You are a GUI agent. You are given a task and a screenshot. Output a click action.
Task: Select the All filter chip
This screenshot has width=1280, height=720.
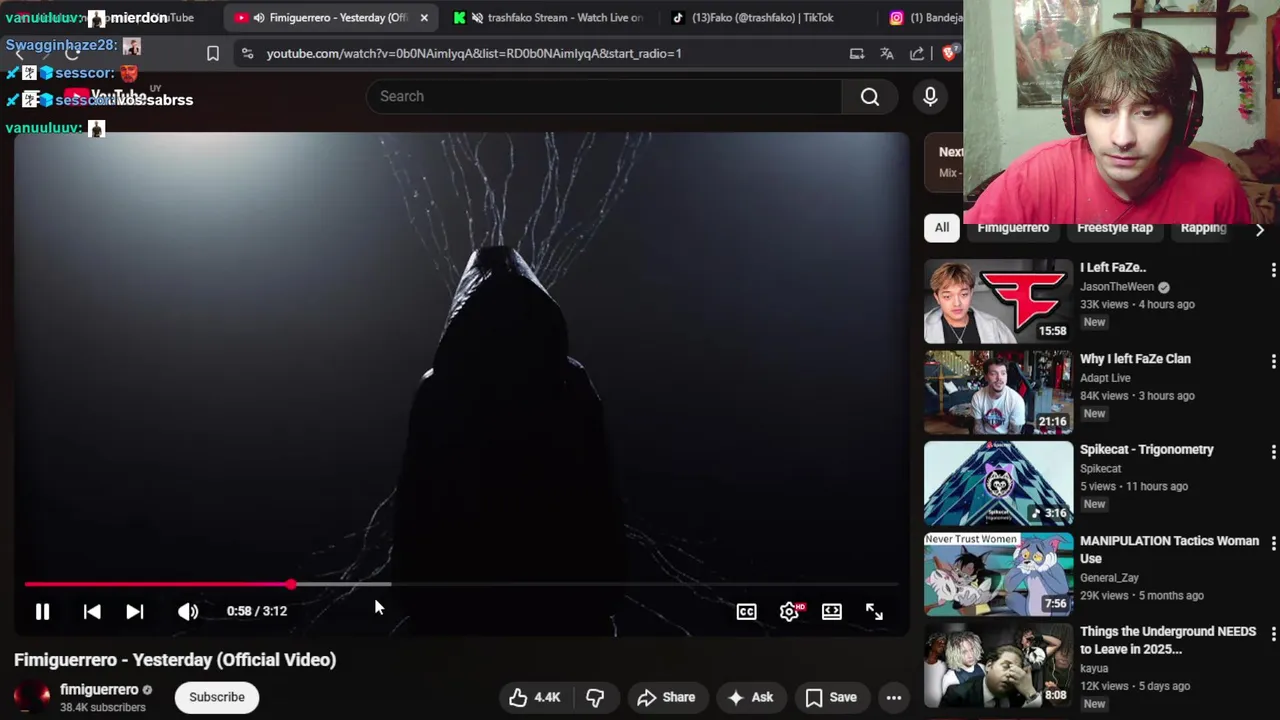pyautogui.click(x=942, y=228)
